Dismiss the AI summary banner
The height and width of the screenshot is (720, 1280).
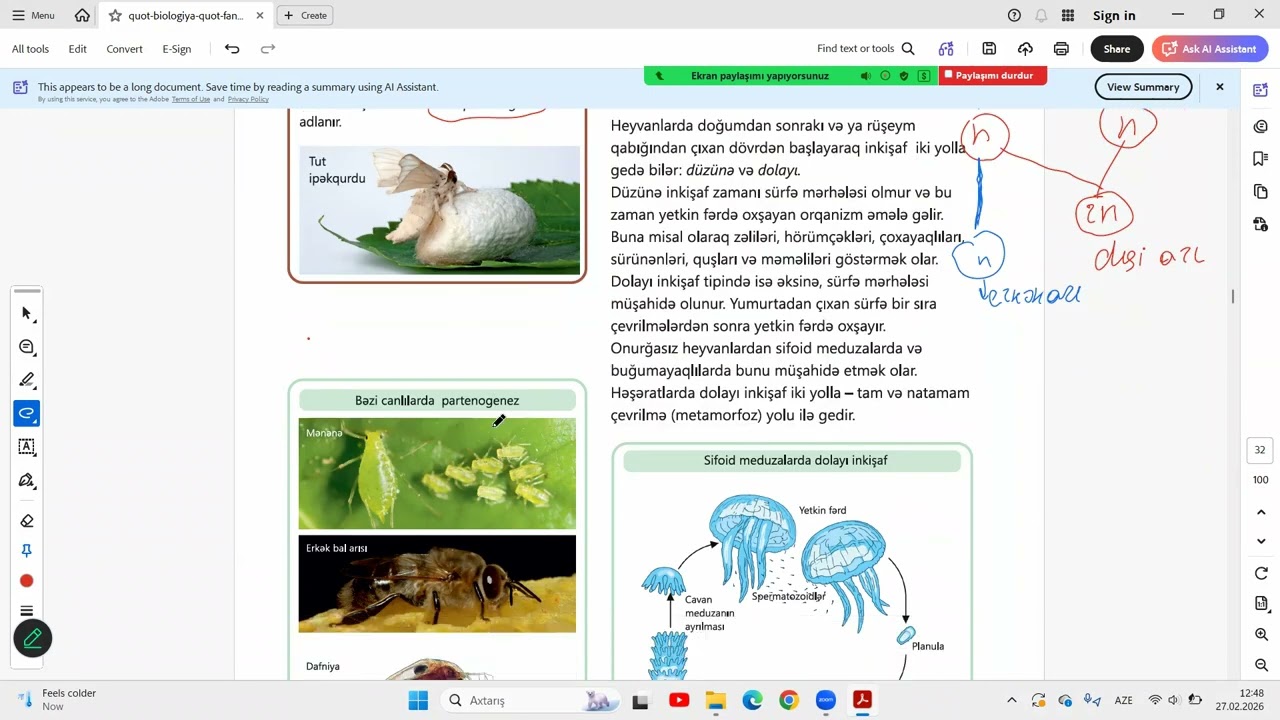point(1219,87)
